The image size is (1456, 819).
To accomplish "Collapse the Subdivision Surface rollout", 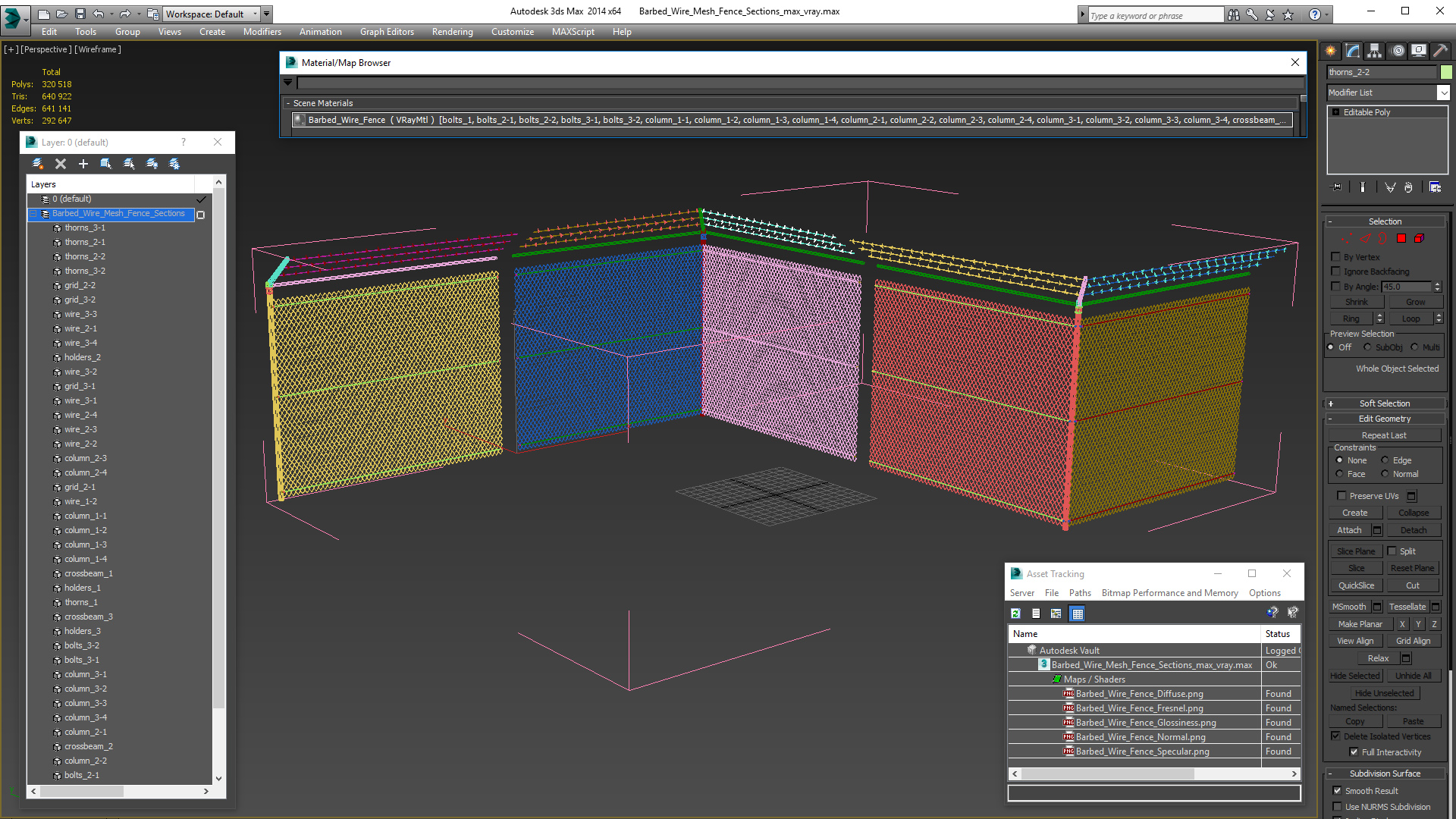I will click(1385, 773).
